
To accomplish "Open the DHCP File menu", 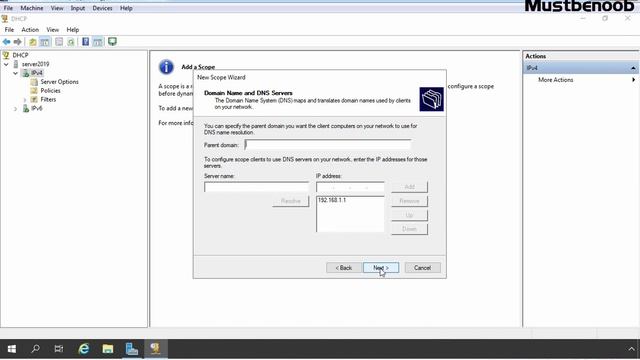I will pos(9,30).
